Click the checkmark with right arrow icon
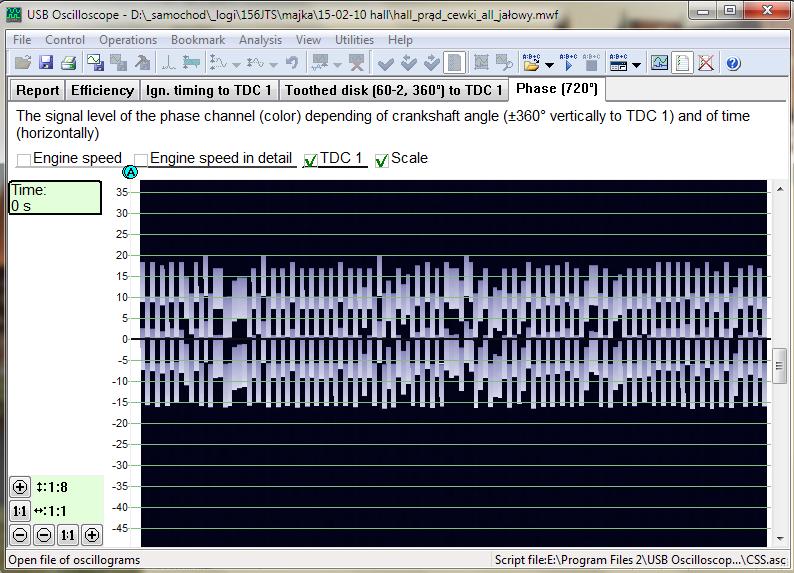The image size is (794, 573). 431,63
